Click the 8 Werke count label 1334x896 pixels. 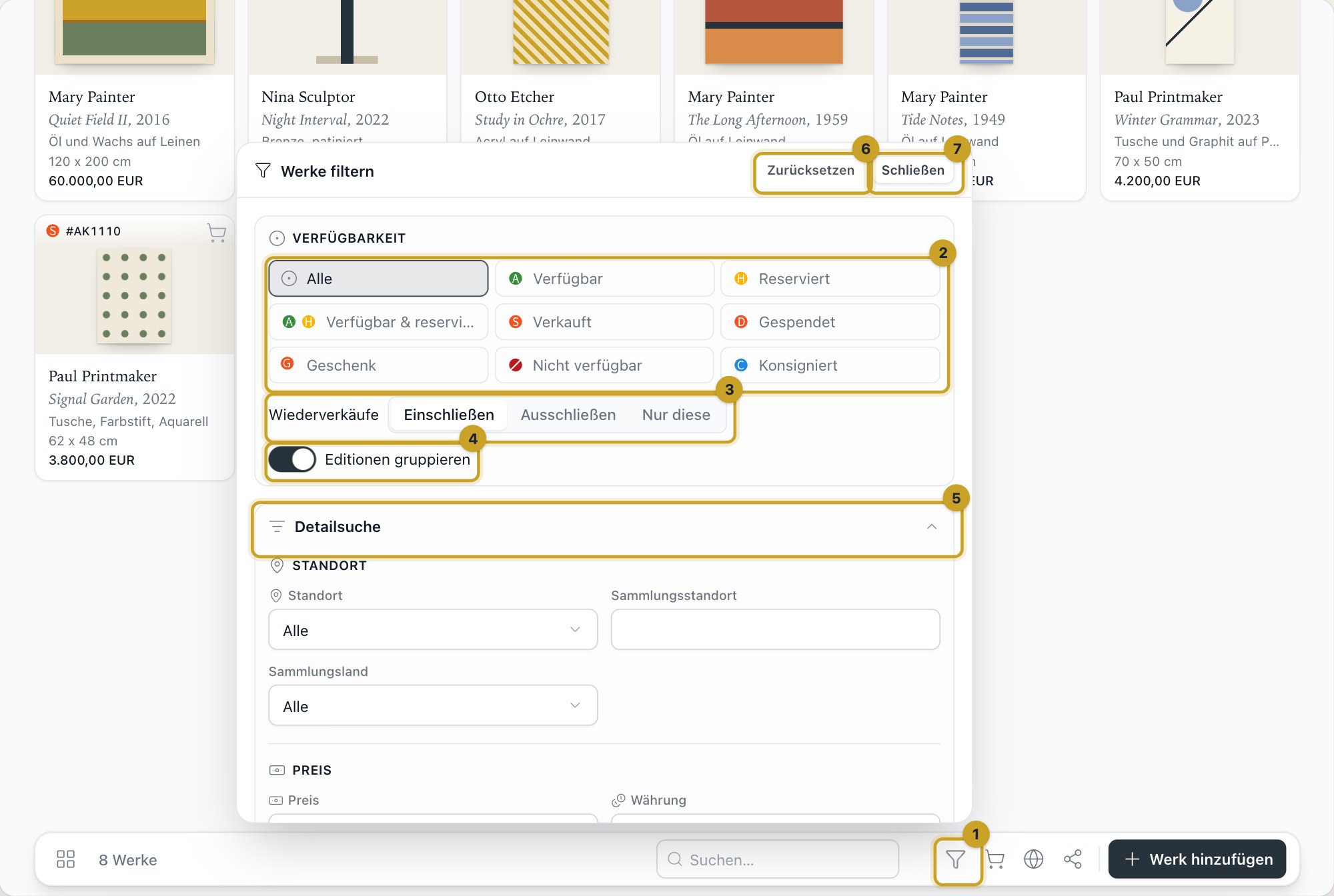pyautogui.click(x=128, y=860)
